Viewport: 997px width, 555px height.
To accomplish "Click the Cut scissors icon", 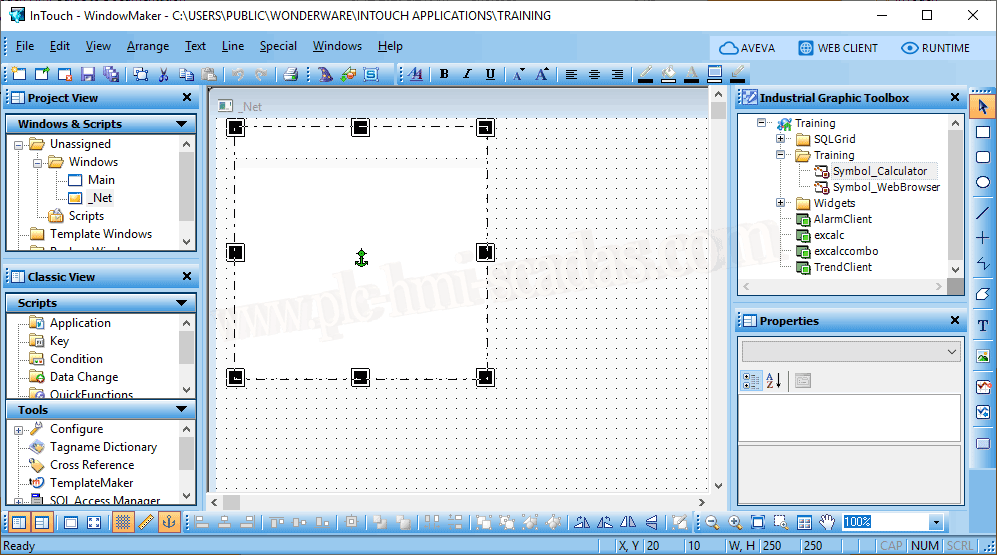I will [164, 74].
